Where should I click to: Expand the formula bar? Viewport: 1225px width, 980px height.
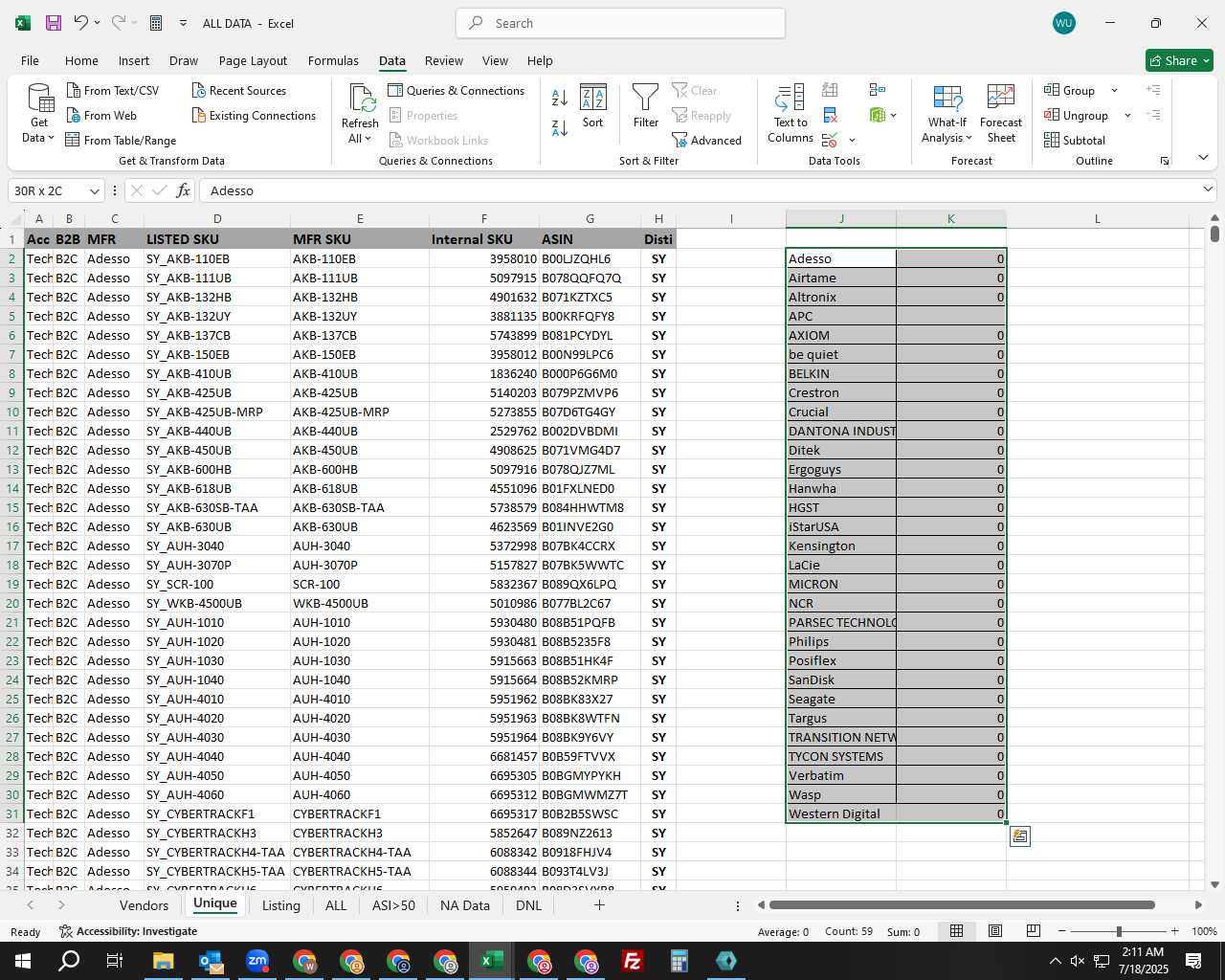(x=1208, y=190)
